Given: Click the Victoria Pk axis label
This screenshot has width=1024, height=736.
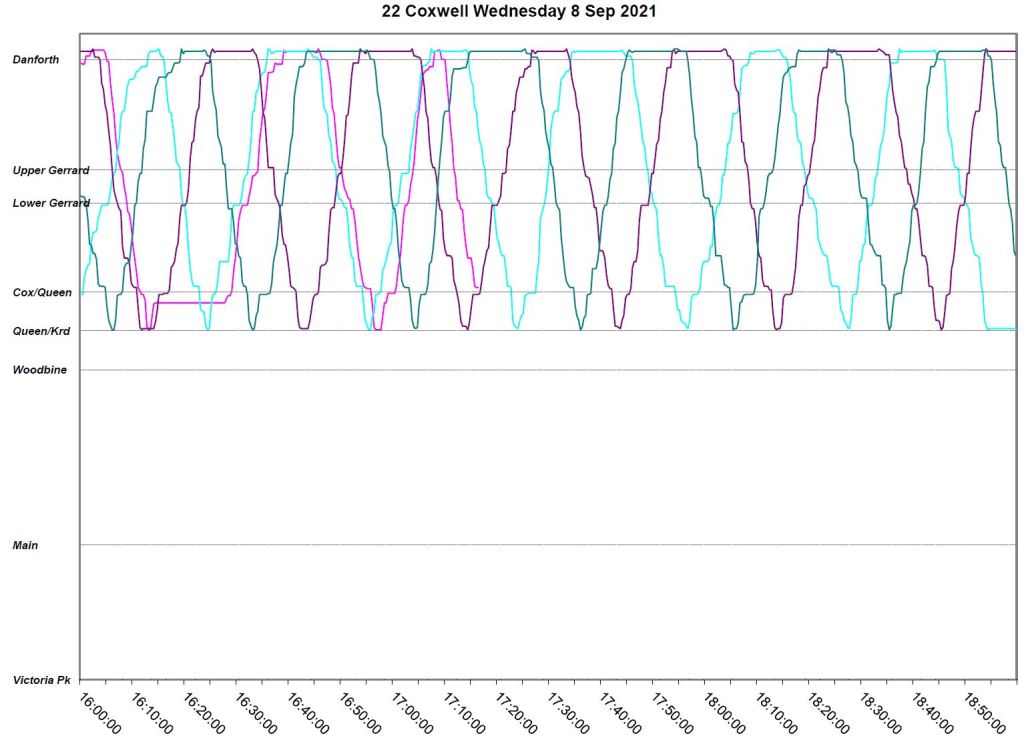Looking at the screenshot, I should point(41,680).
